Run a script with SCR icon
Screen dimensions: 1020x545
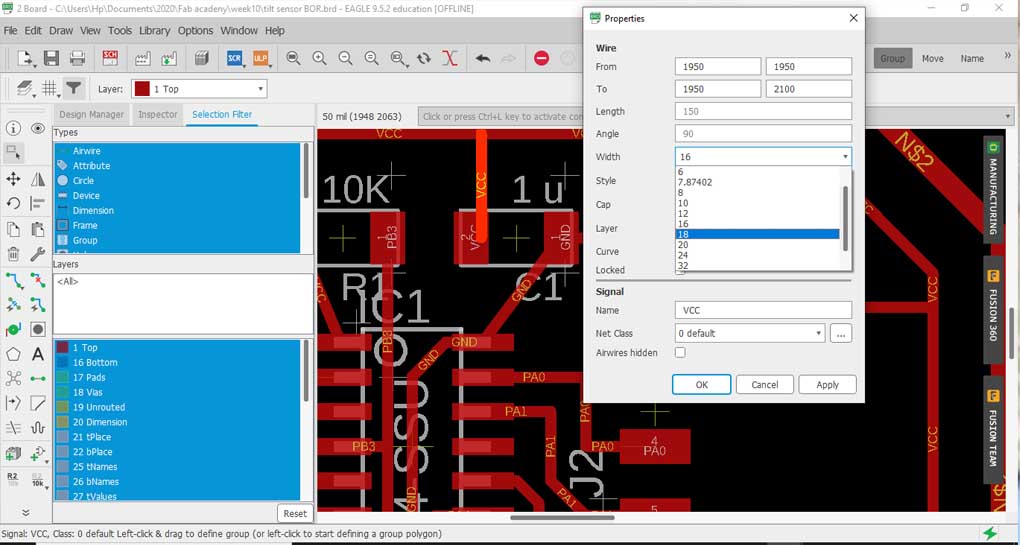pos(234,58)
